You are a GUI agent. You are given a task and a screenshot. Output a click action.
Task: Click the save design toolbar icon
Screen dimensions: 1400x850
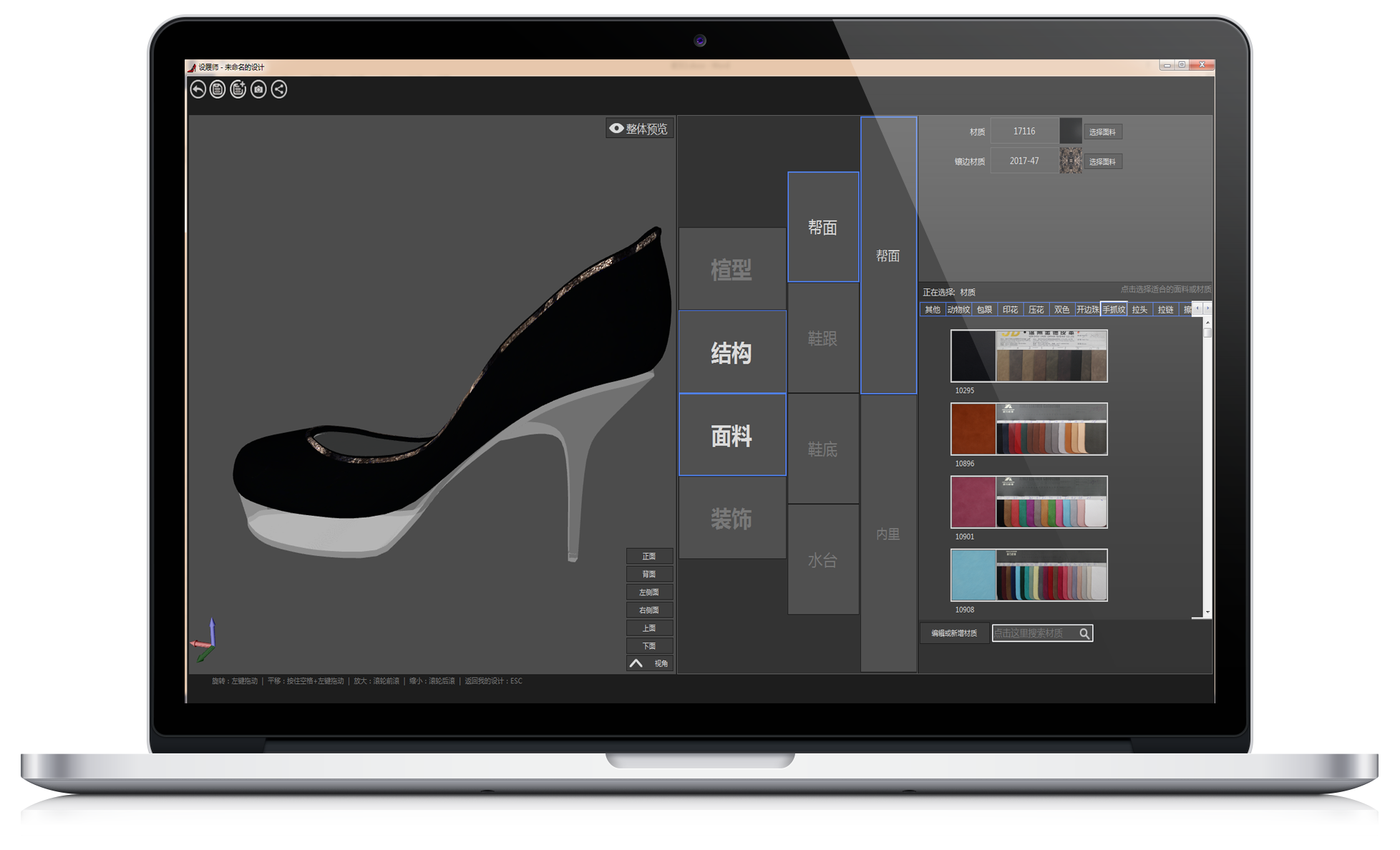pos(218,89)
